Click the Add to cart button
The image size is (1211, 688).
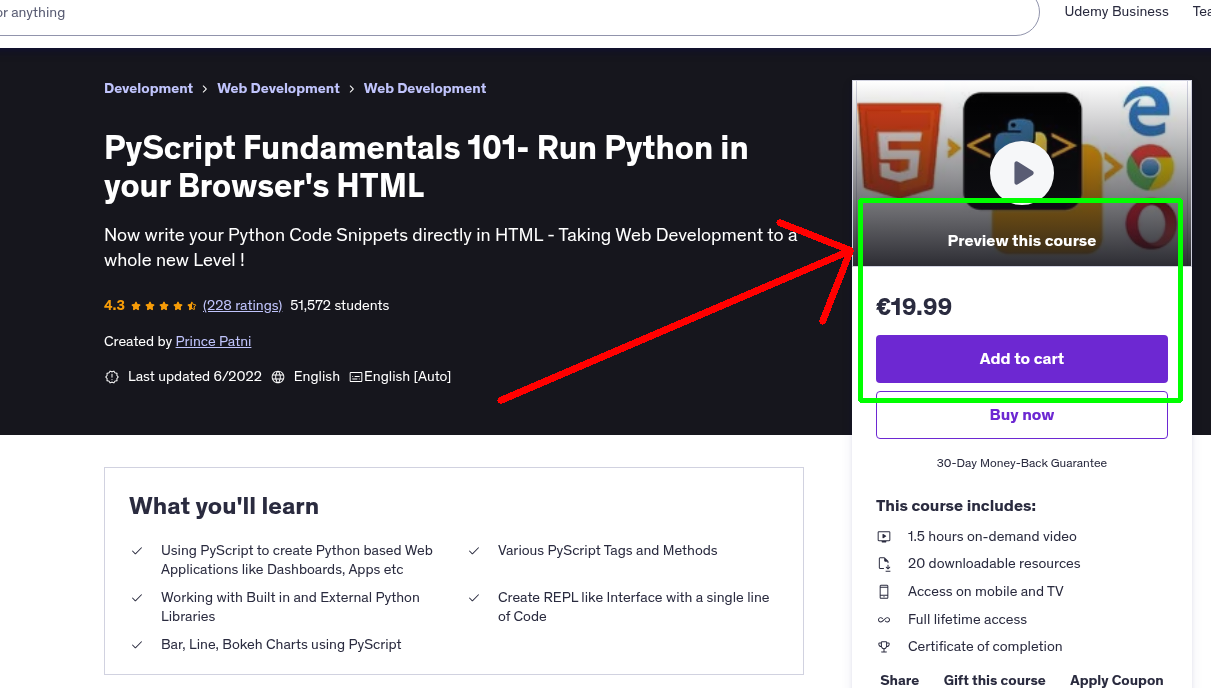point(1021,359)
